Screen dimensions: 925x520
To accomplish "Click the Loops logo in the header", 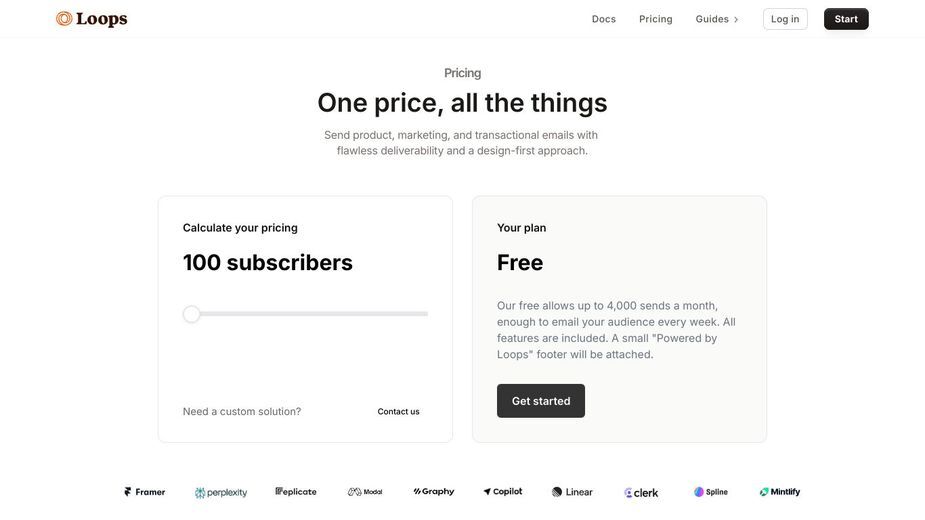I will (x=91, y=19).
